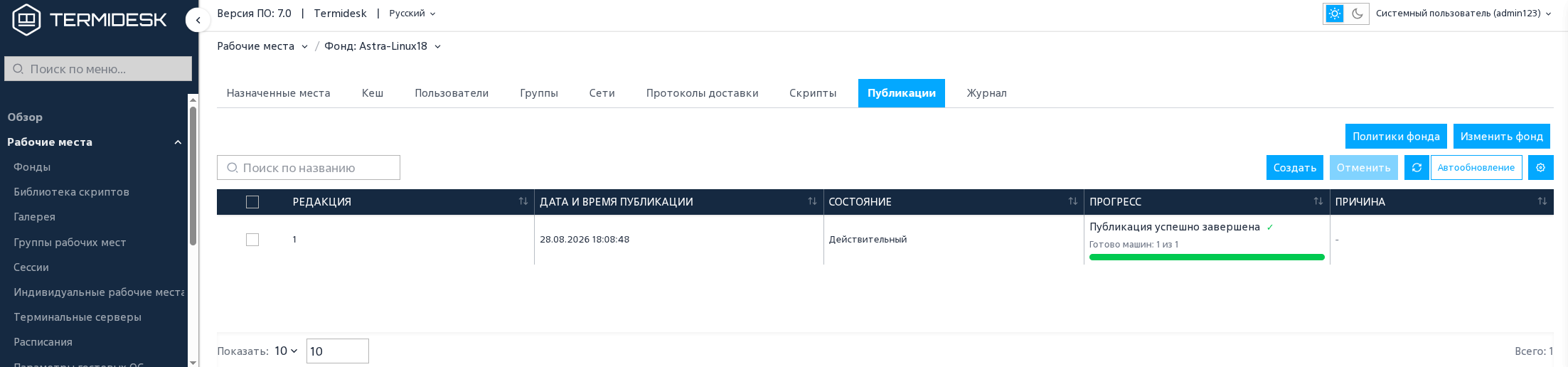Click the Политики фонда button

tap(1396, 137)
